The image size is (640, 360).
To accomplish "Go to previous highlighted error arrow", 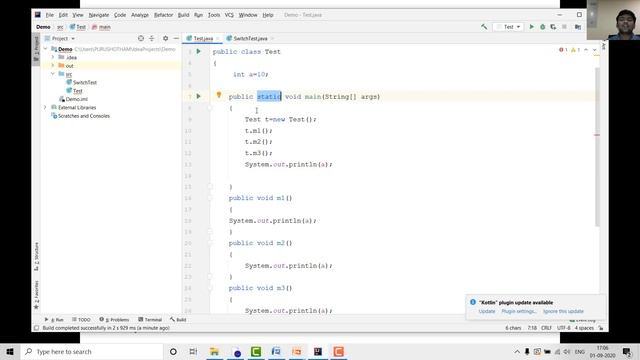I will 586,50.
